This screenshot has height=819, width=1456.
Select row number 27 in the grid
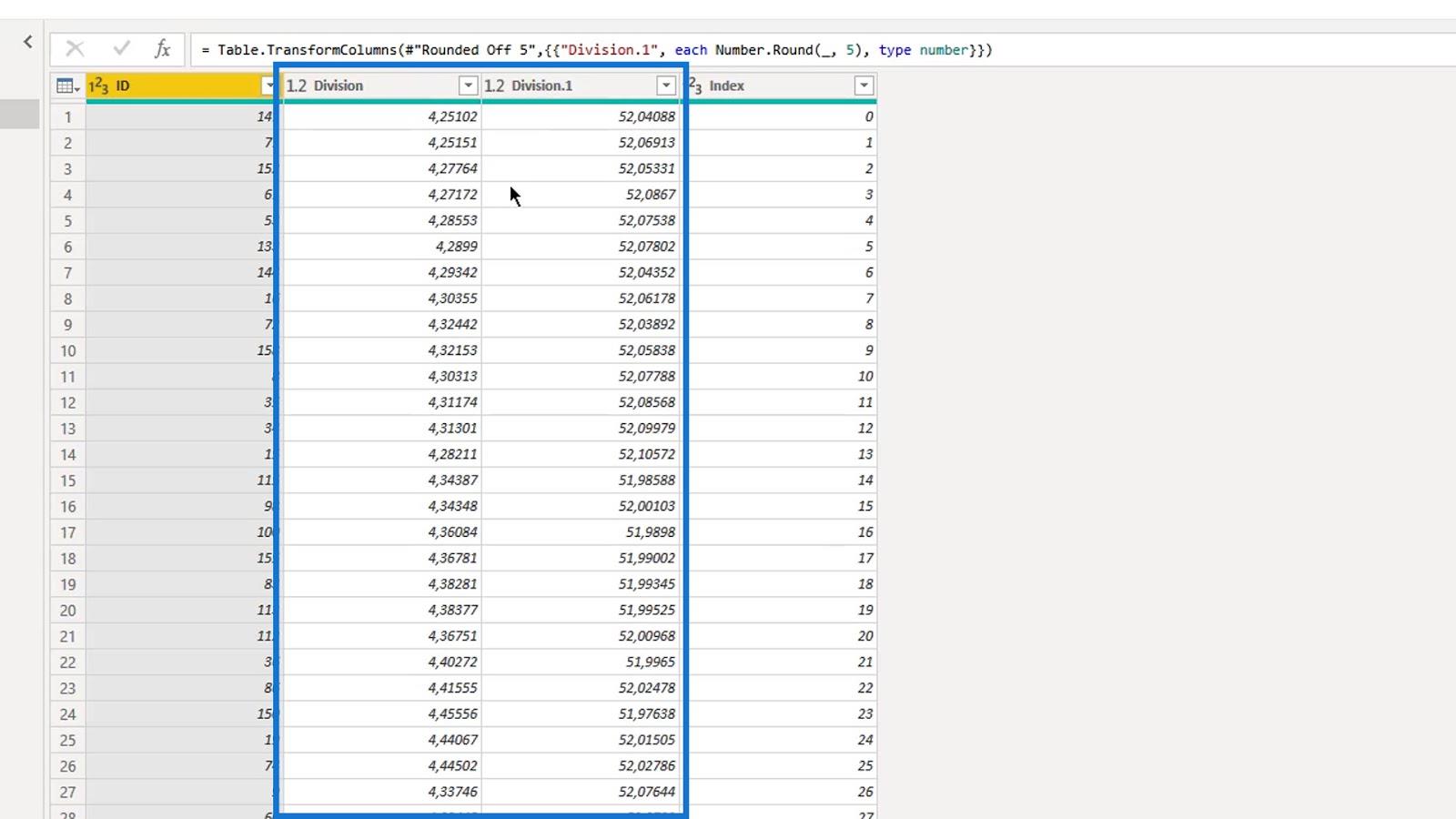tap(67, 792)
